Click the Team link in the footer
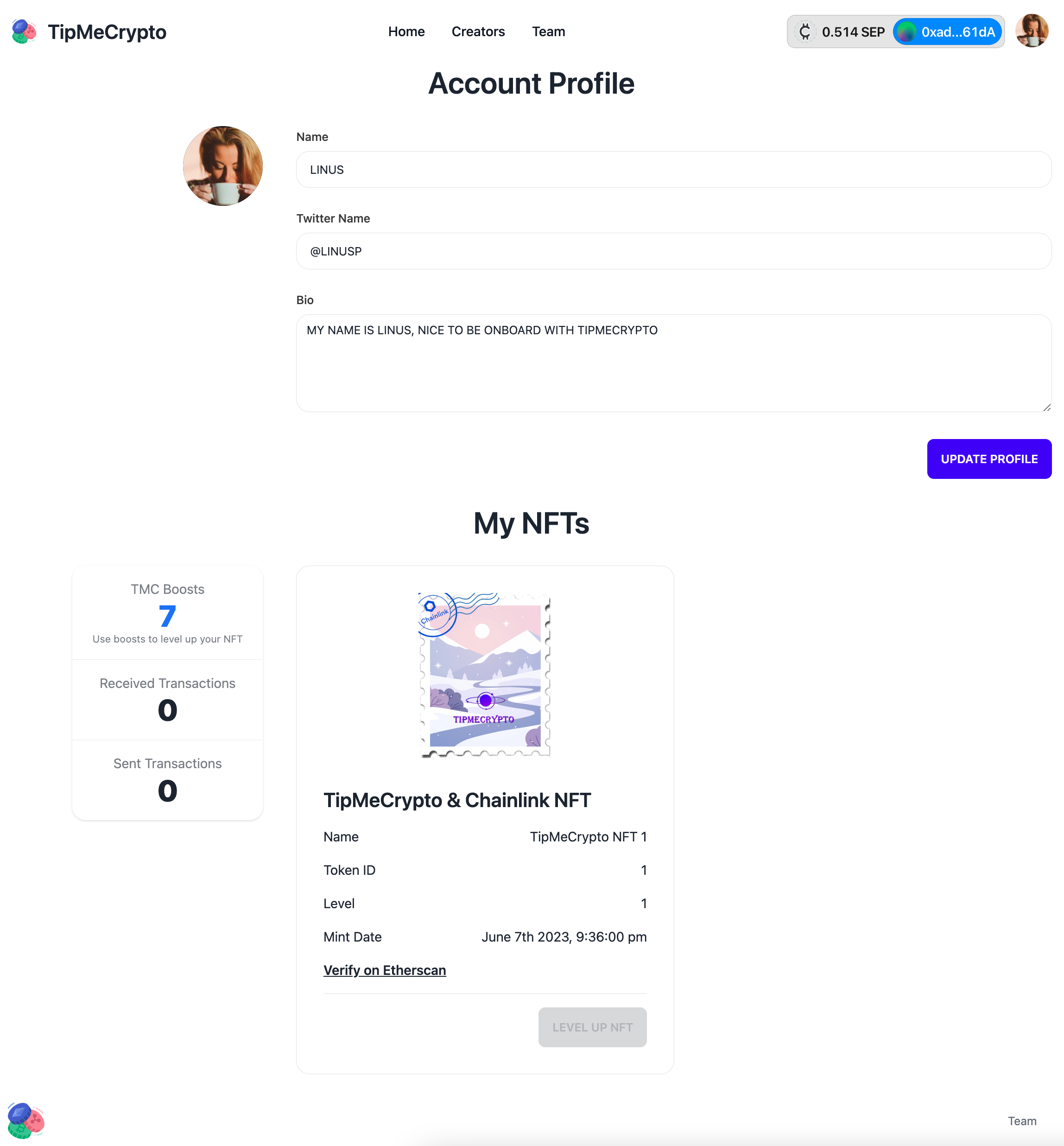 click(x=1022, y=1121)
